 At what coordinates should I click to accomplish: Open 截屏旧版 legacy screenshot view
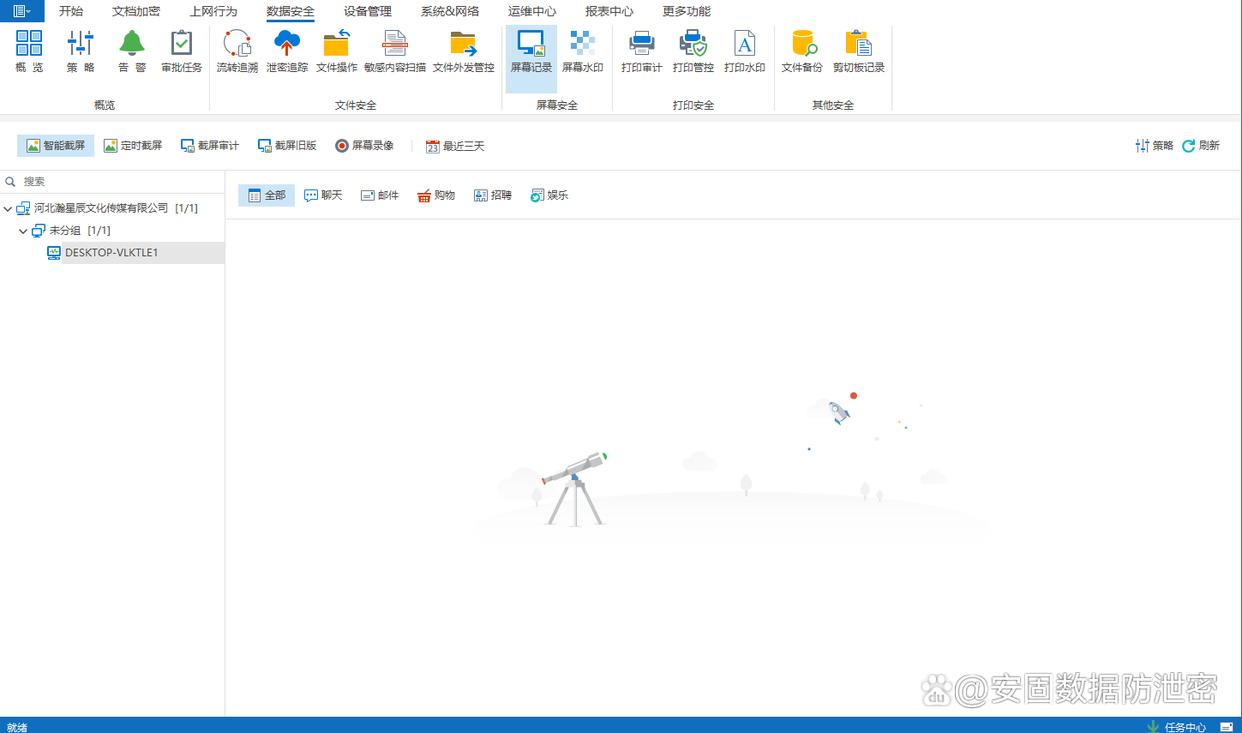point(287,146)
